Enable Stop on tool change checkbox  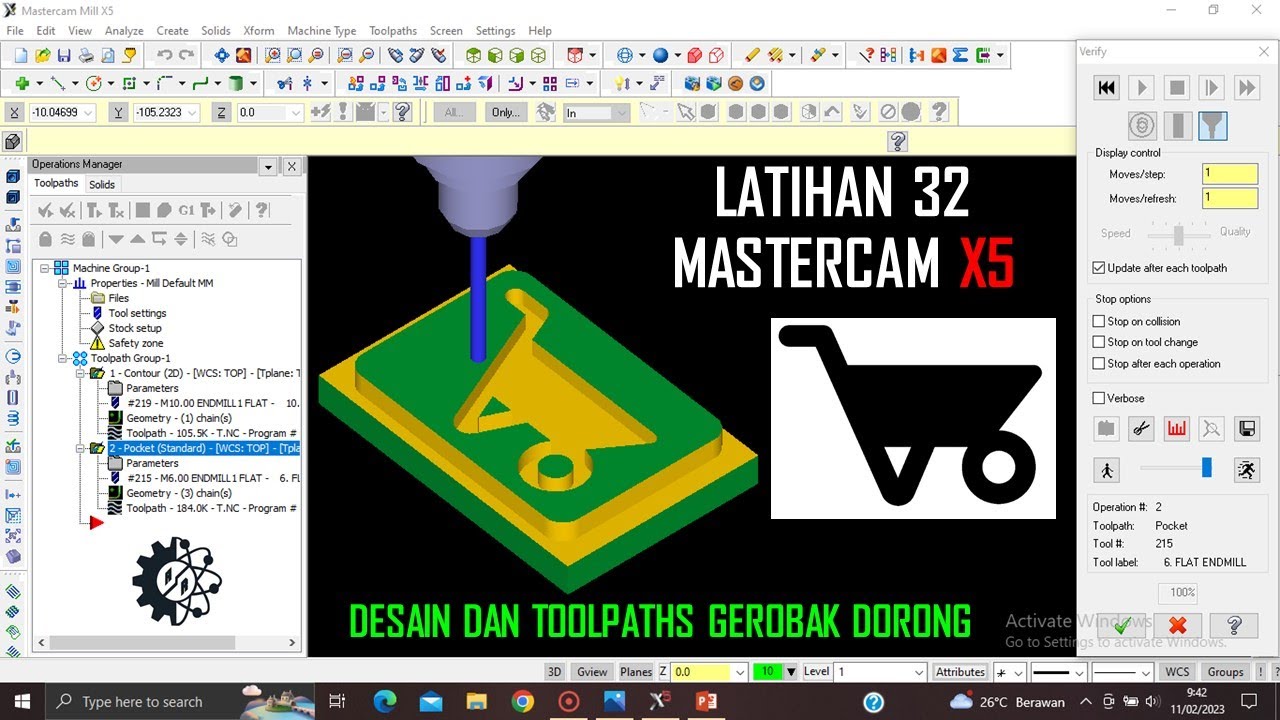pos(1099,342)
